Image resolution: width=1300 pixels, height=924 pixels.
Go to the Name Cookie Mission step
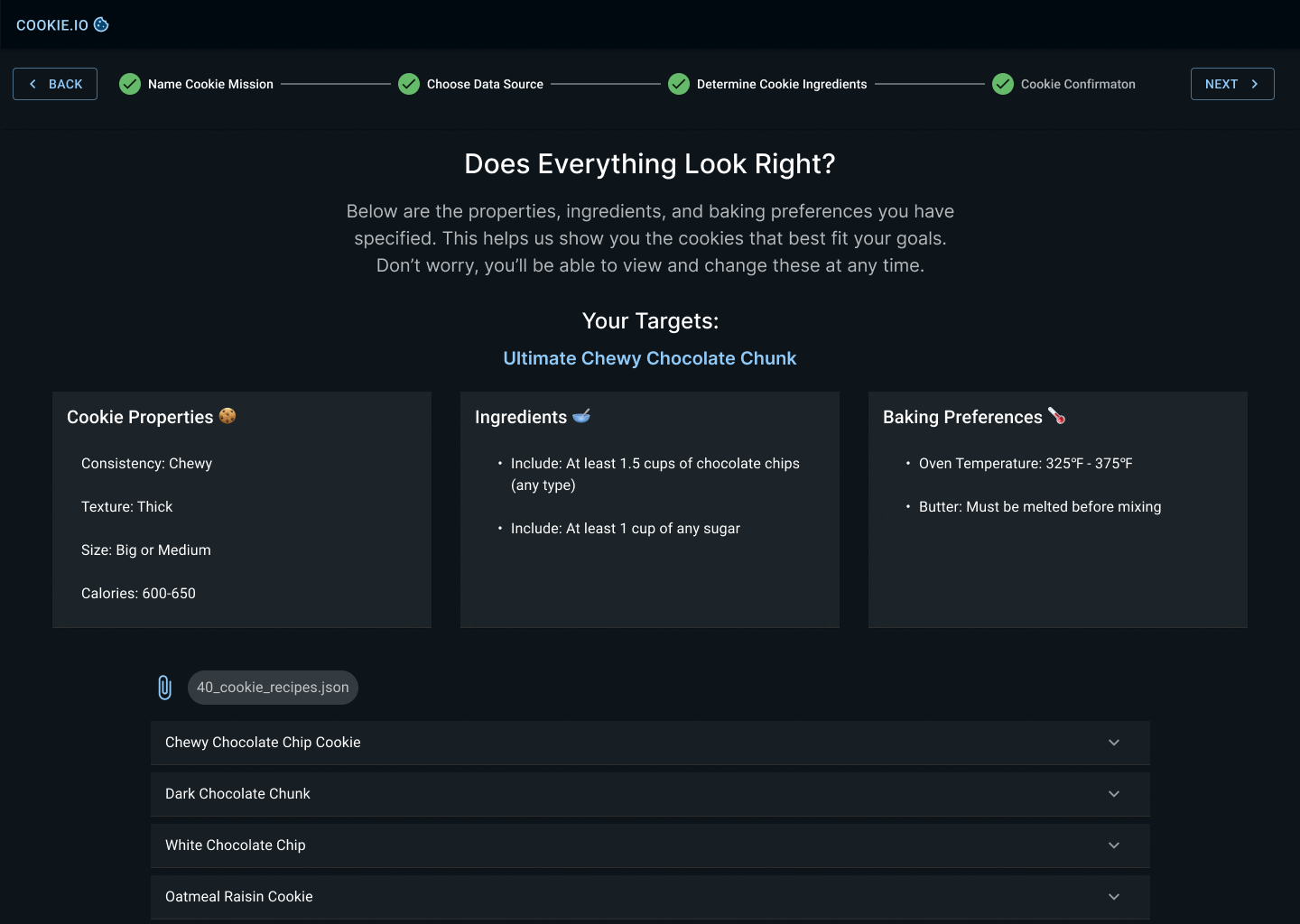pyautogui.click(x=210, y=84)
